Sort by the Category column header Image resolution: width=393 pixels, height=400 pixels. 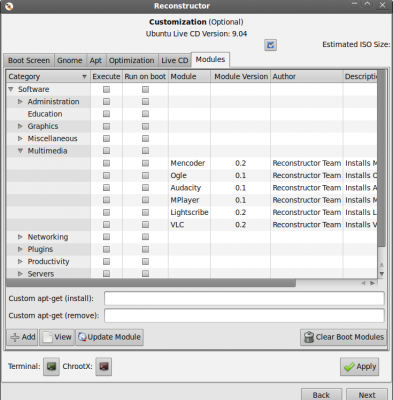[x=48, y=77]
